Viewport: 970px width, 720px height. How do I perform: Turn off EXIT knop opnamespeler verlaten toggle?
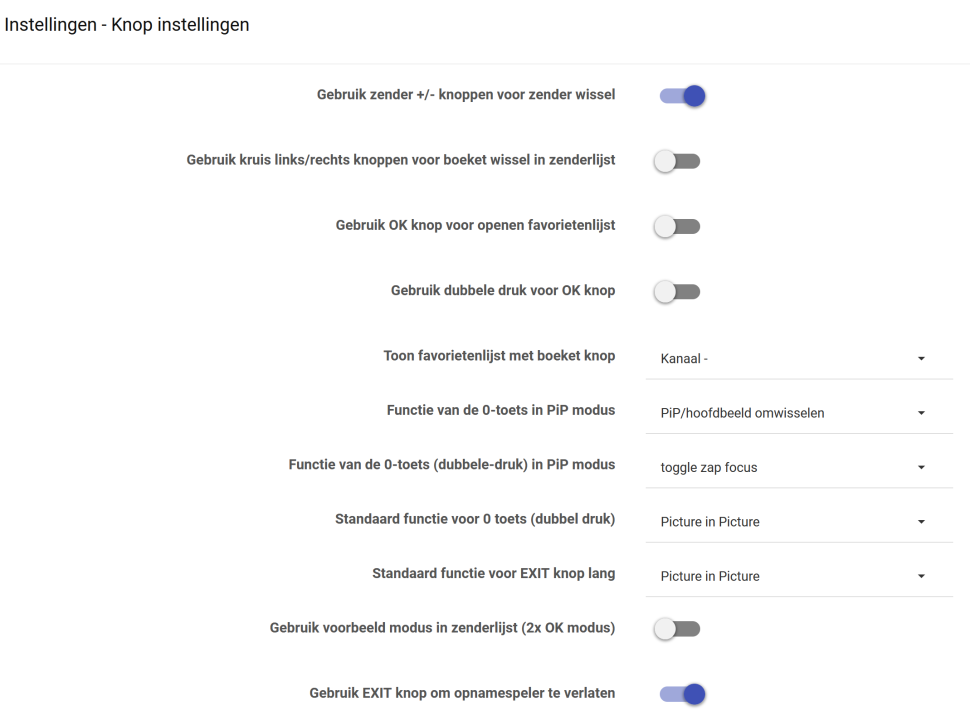[x=682, y=694]
